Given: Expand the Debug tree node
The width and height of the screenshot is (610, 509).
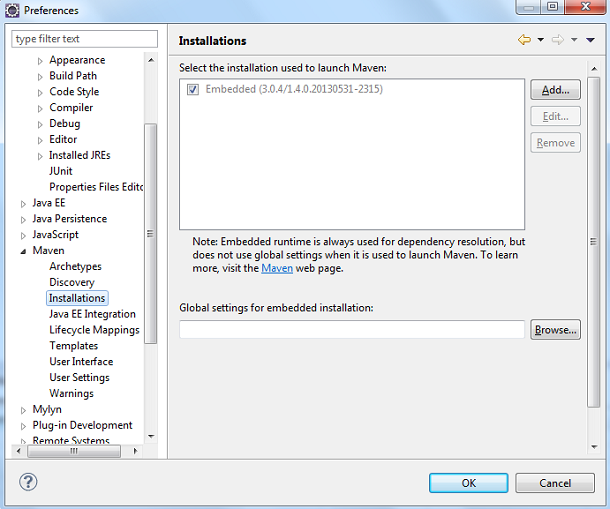Looking at the screenshot, I should tap(40, 125).
